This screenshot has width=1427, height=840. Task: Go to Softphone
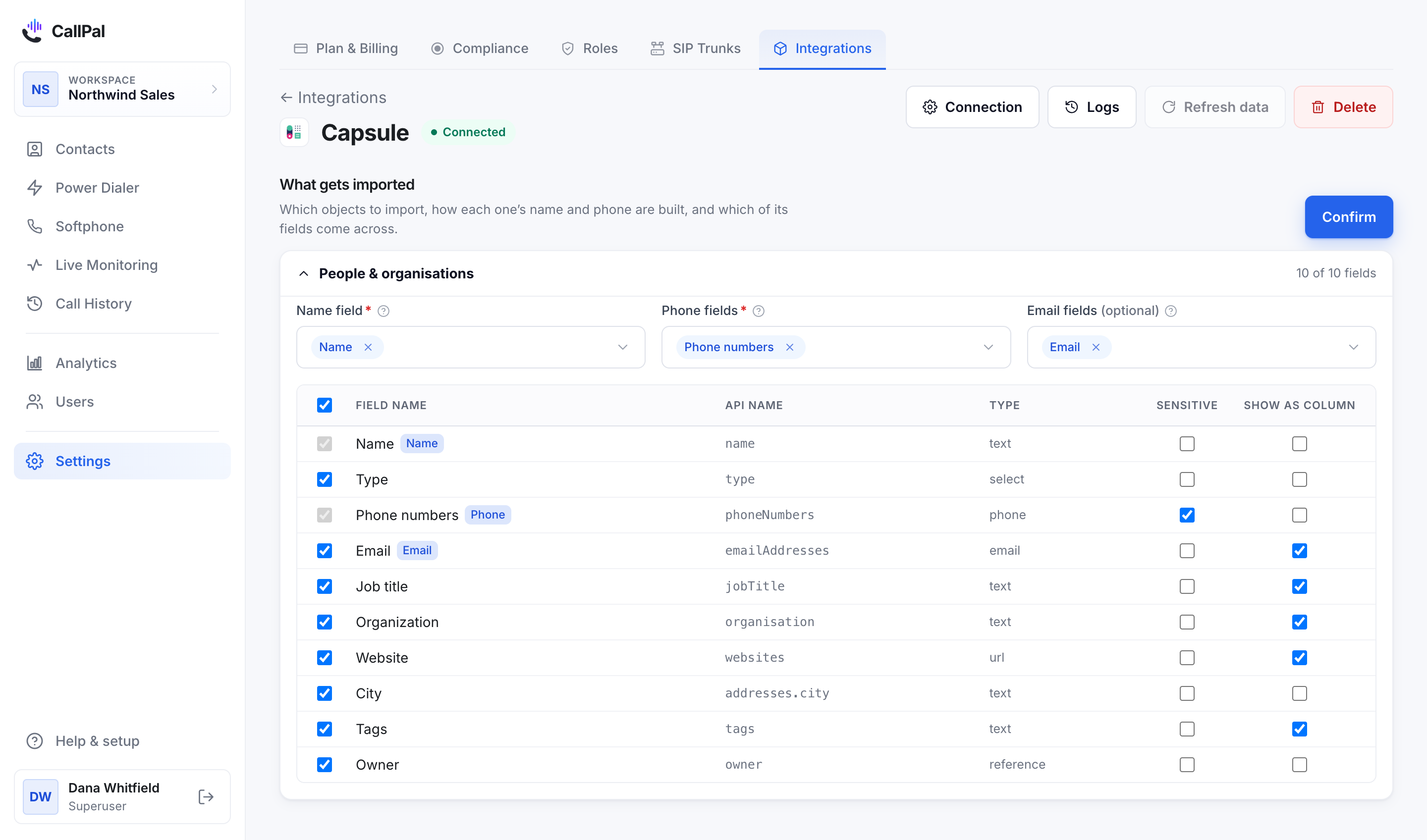click(122, 226)
